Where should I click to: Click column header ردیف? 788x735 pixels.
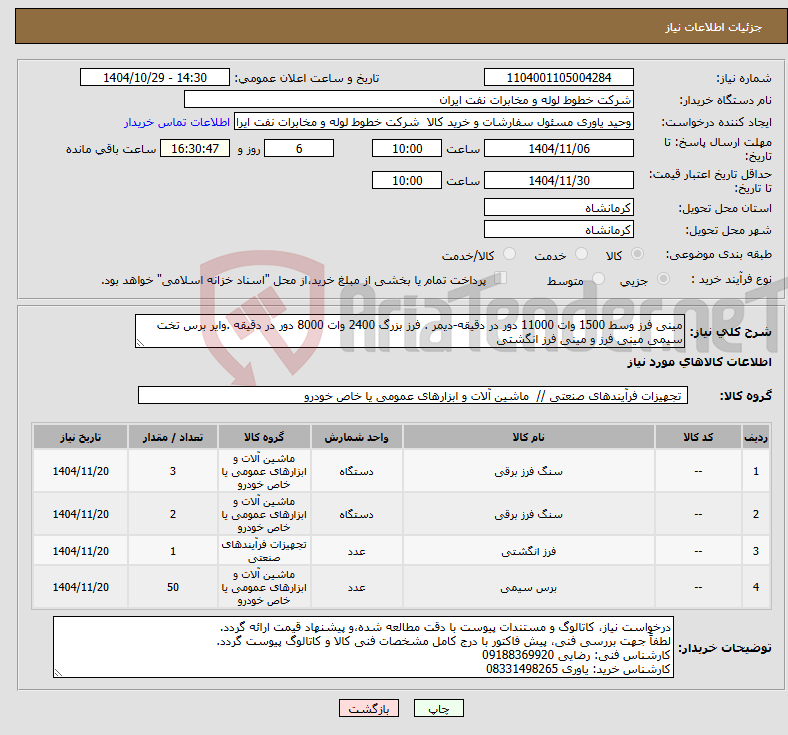(755, 437)
